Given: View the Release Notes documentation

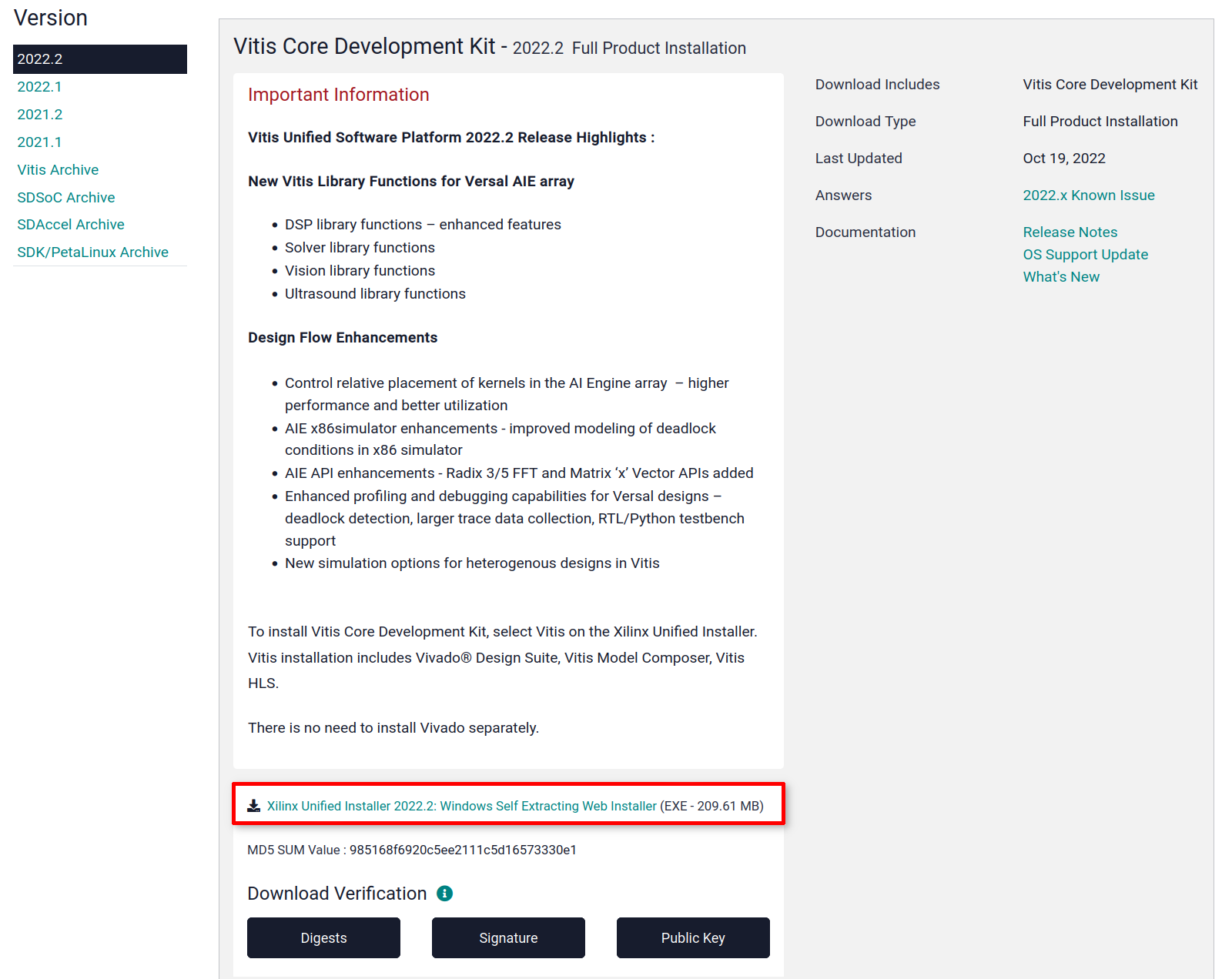Looking at the screenshot, I should [x=1070, y=232].
